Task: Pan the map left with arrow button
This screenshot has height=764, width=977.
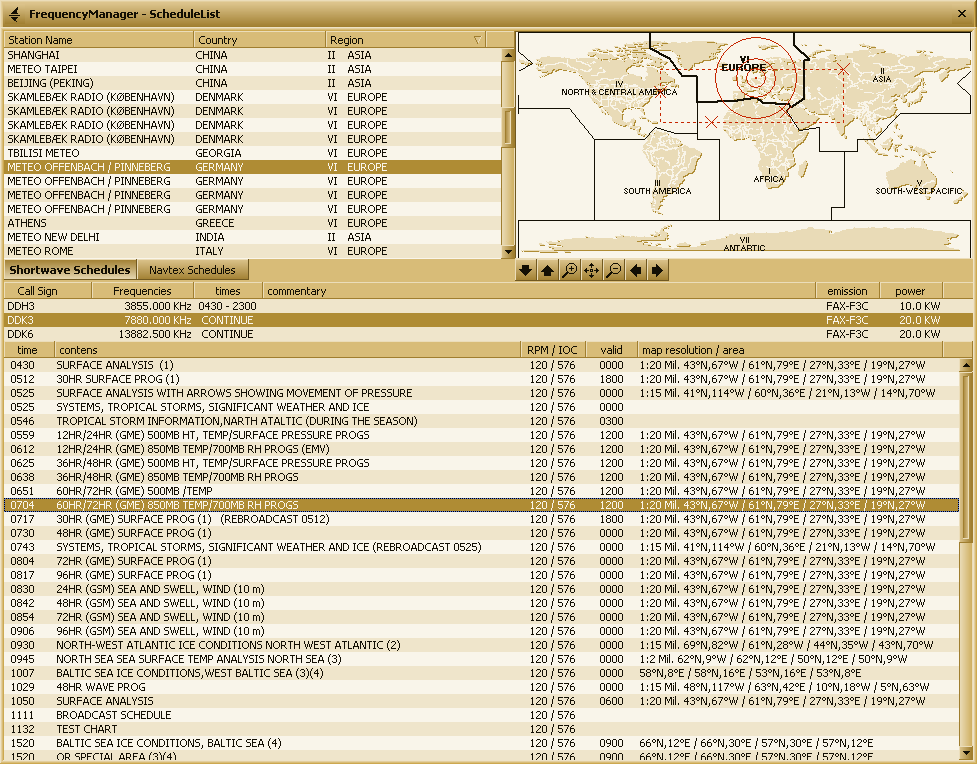Action: [635, 270]
